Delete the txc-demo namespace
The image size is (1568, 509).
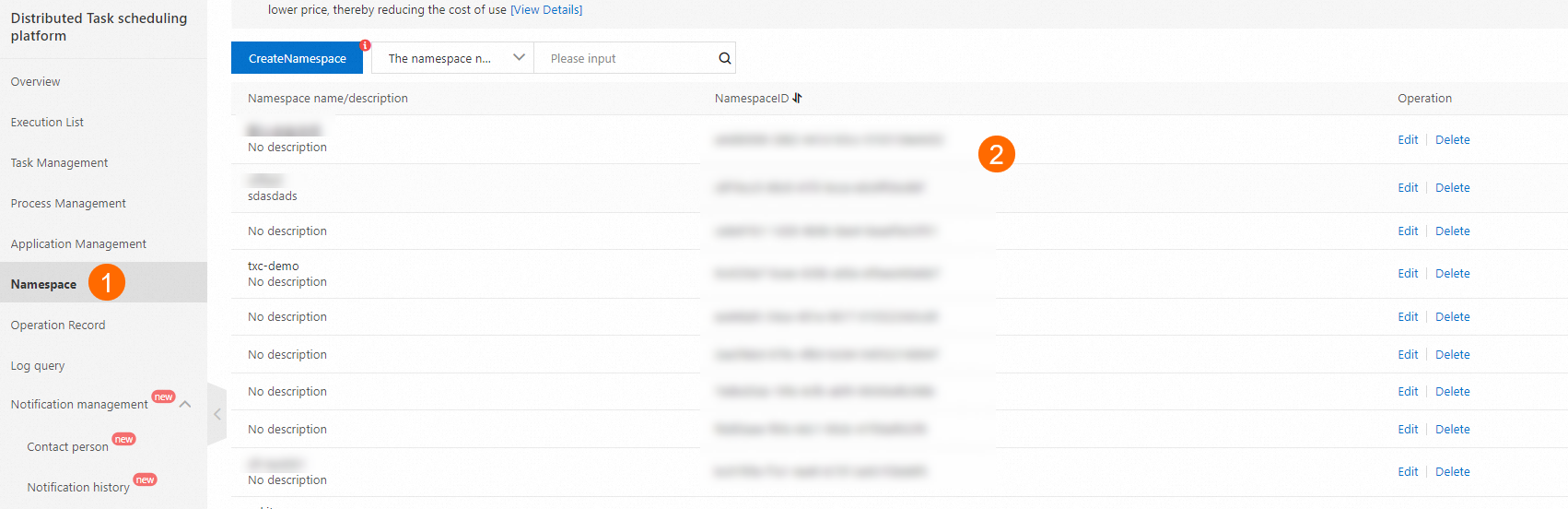(x=1453, y=273)
